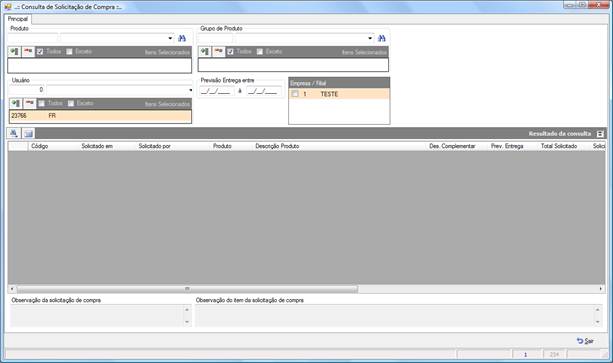Enable Exceto under Grupo de Produto

point(260,52)
